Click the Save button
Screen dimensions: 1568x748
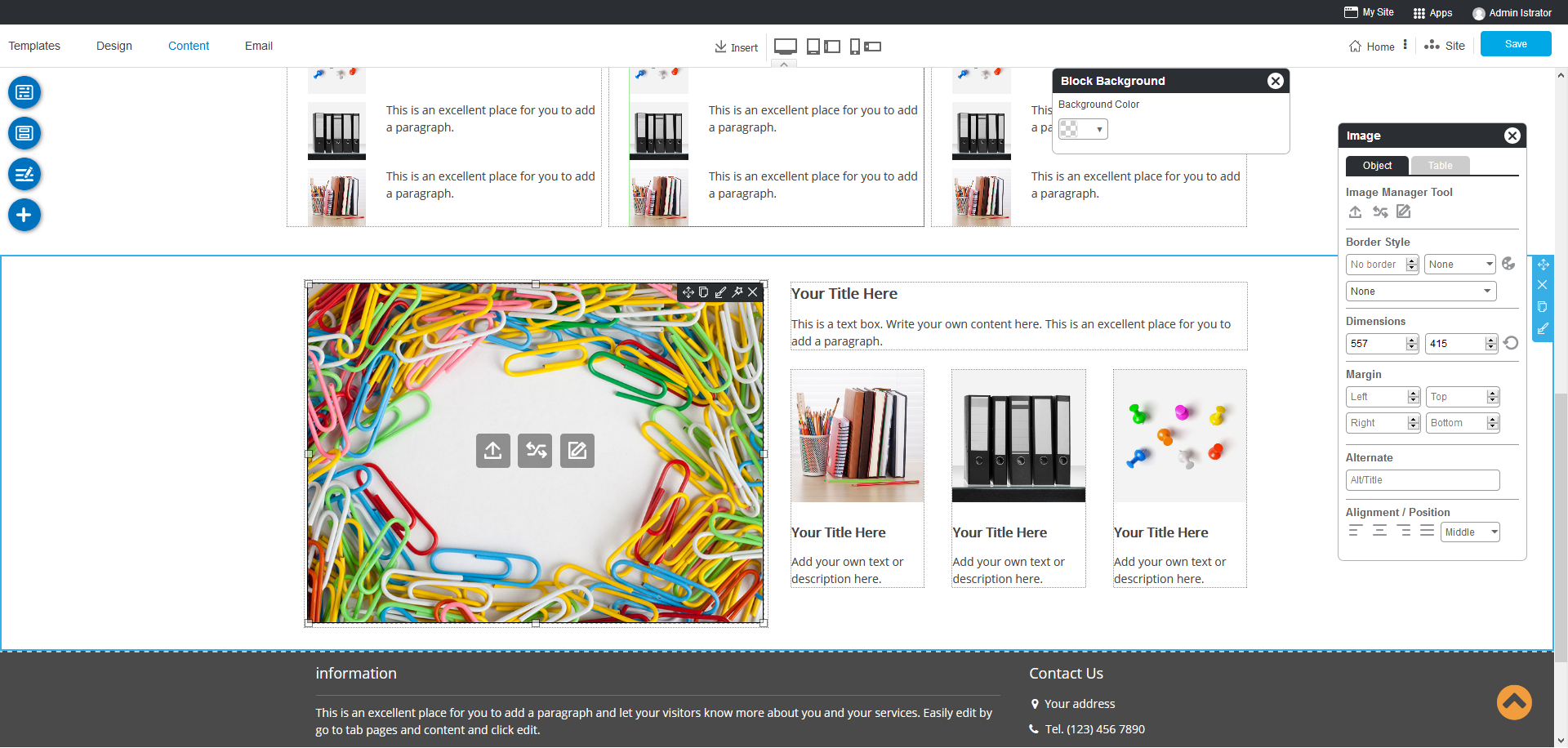[1515, 44]
